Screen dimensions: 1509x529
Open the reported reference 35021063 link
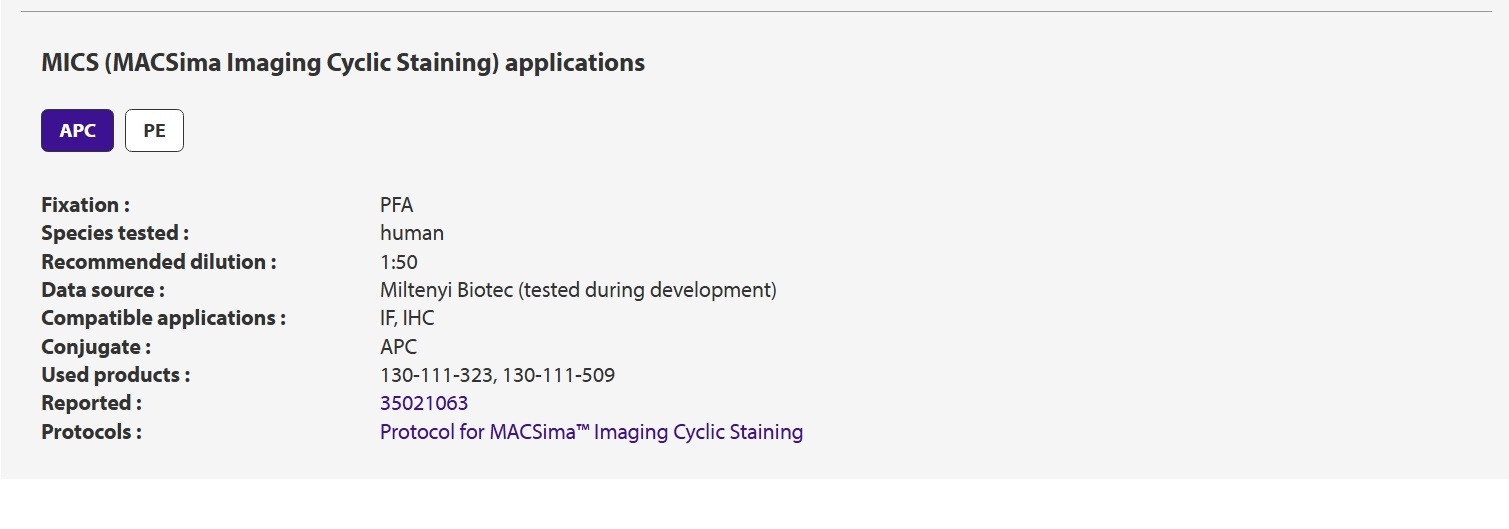[x=424, y=404]
